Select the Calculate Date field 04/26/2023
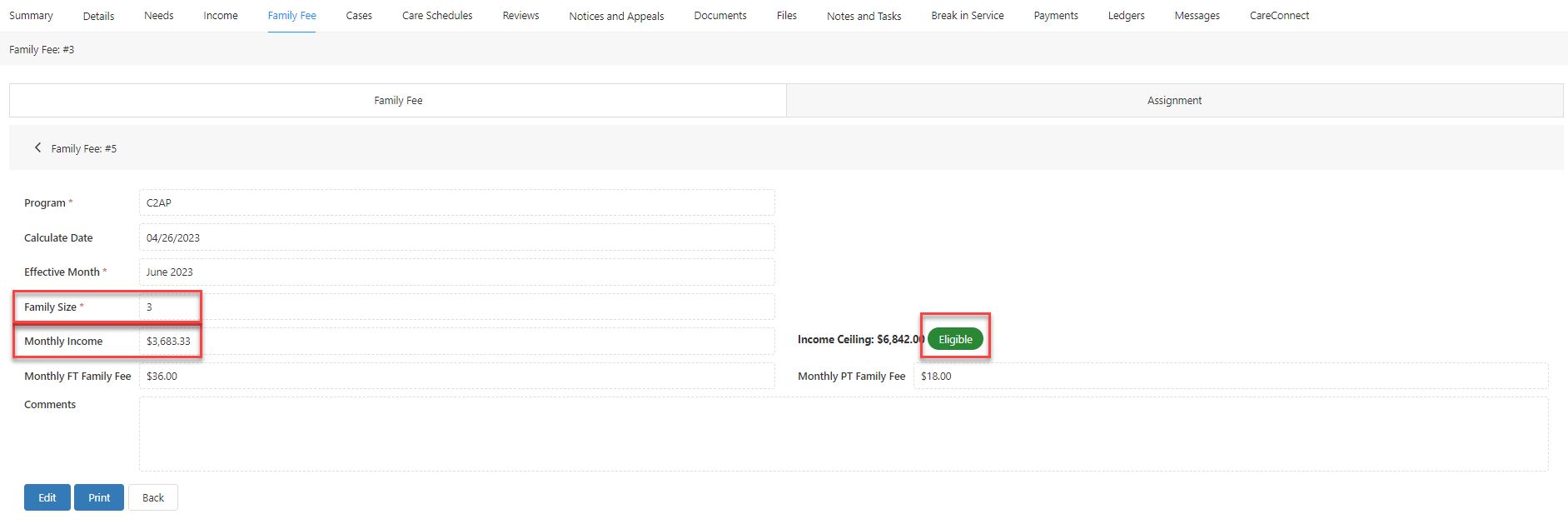Screen dimensions: 1568x524 point(456,237)
